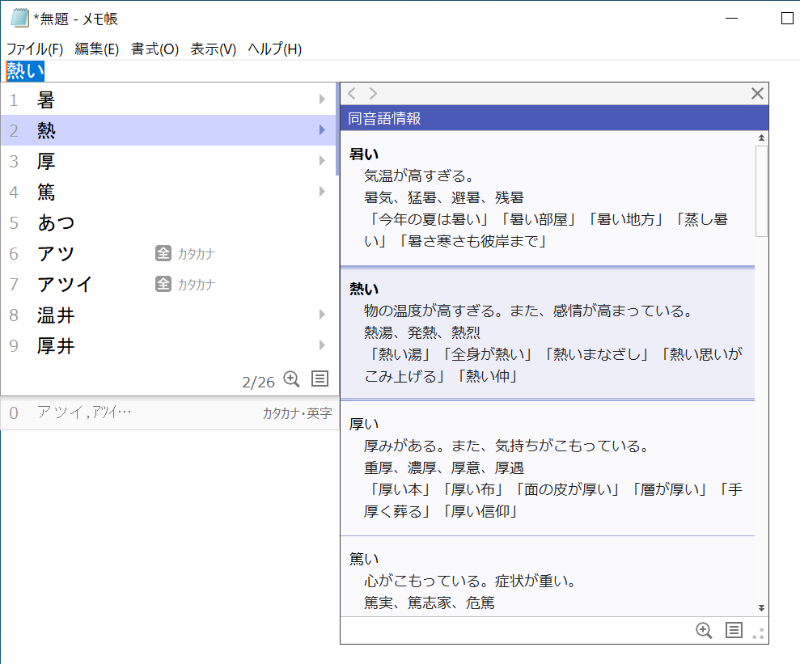Click the magnifier icon in homophone info panel

[704, 630]
